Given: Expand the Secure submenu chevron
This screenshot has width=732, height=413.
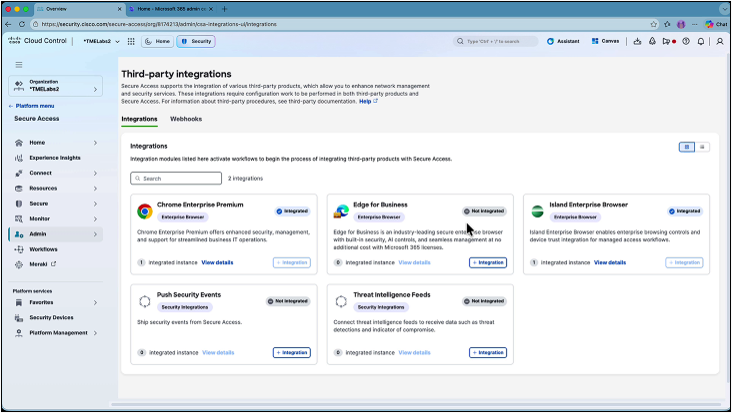Looking at the screenshot, I should pyautogui.click(x=95, y=204).
